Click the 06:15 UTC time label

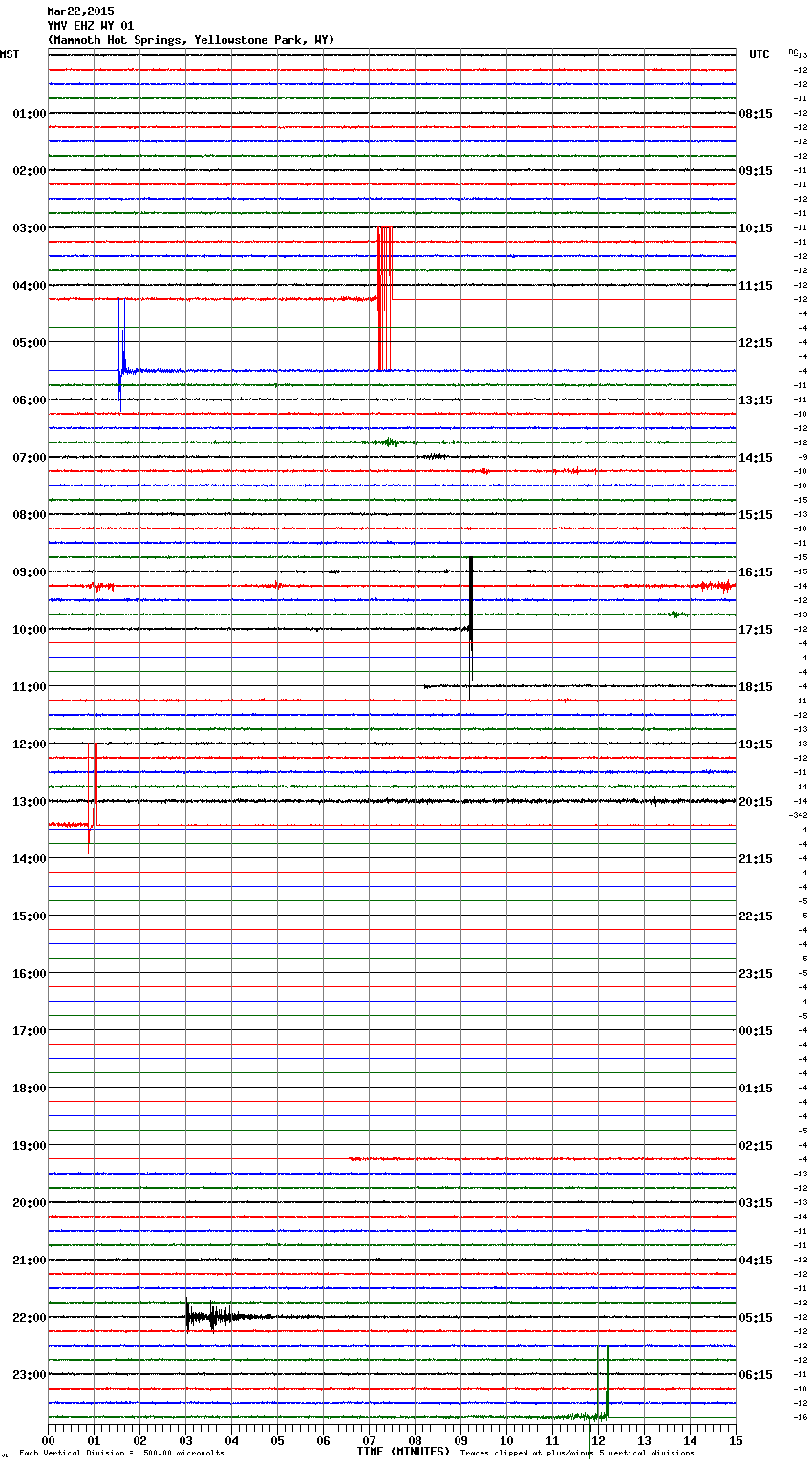[x=756, y=1375]
